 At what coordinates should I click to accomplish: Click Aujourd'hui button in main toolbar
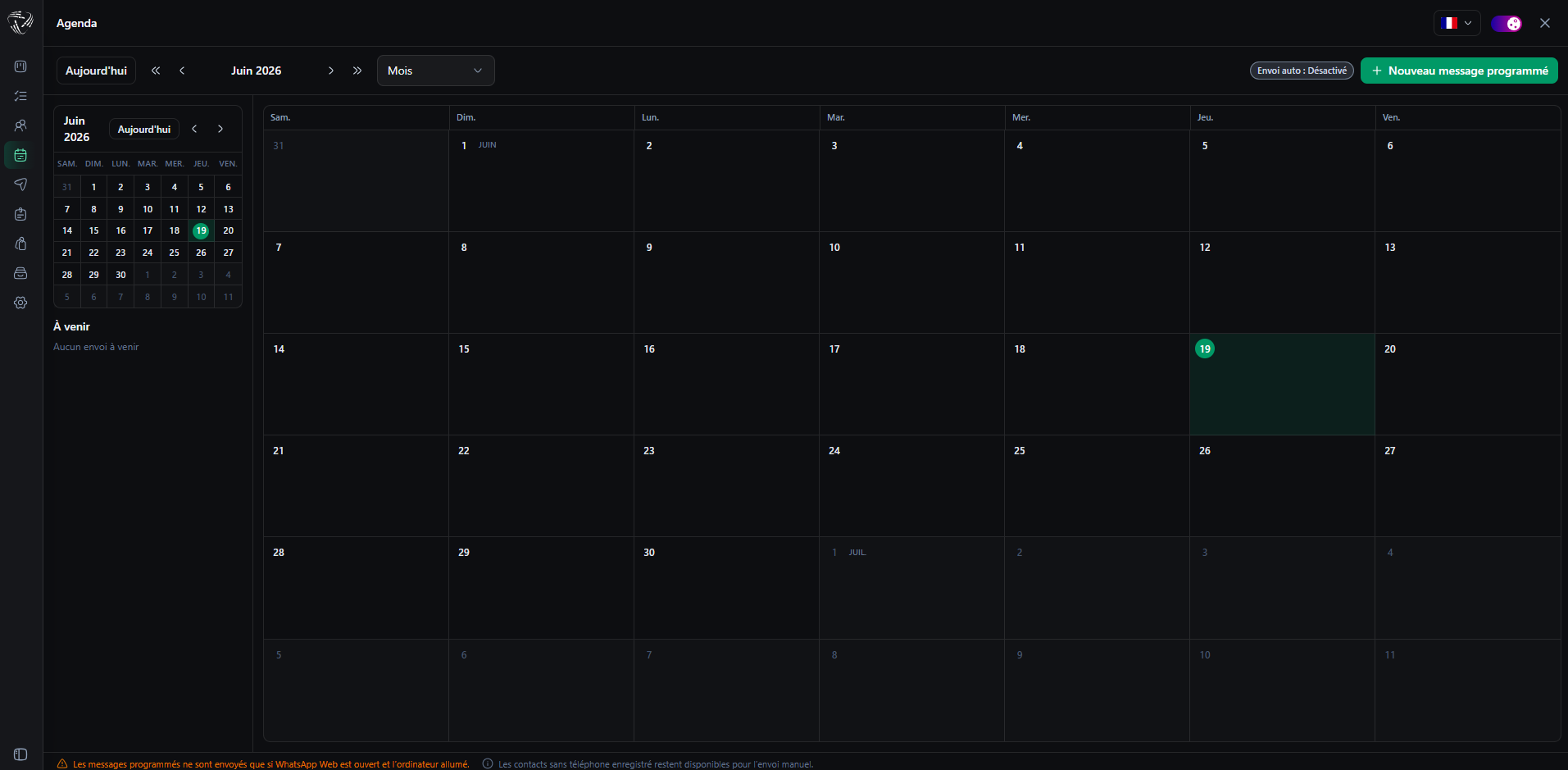pyautogui.click(x=96, y=71)
